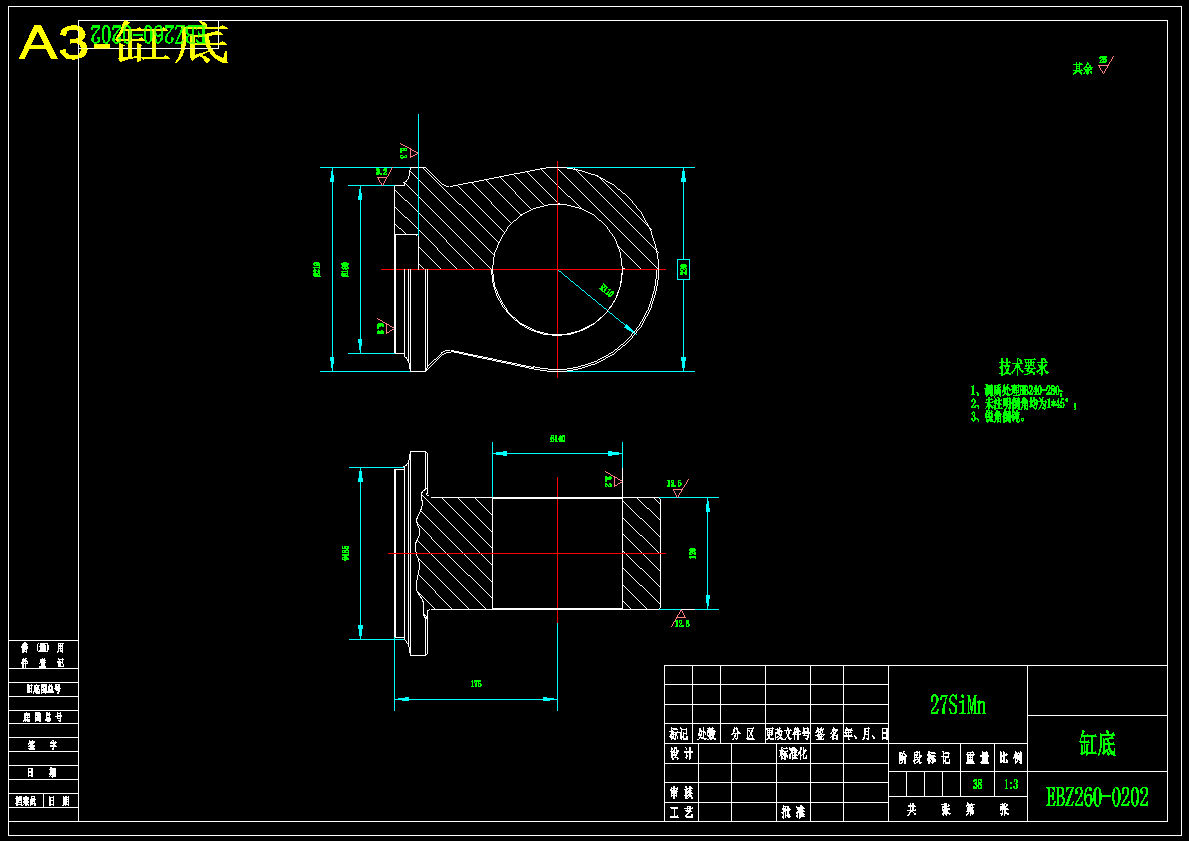Select the 分区 header cell
Image resolution: width=1189 pixels, height=841 pixels.
pos(742,734)
